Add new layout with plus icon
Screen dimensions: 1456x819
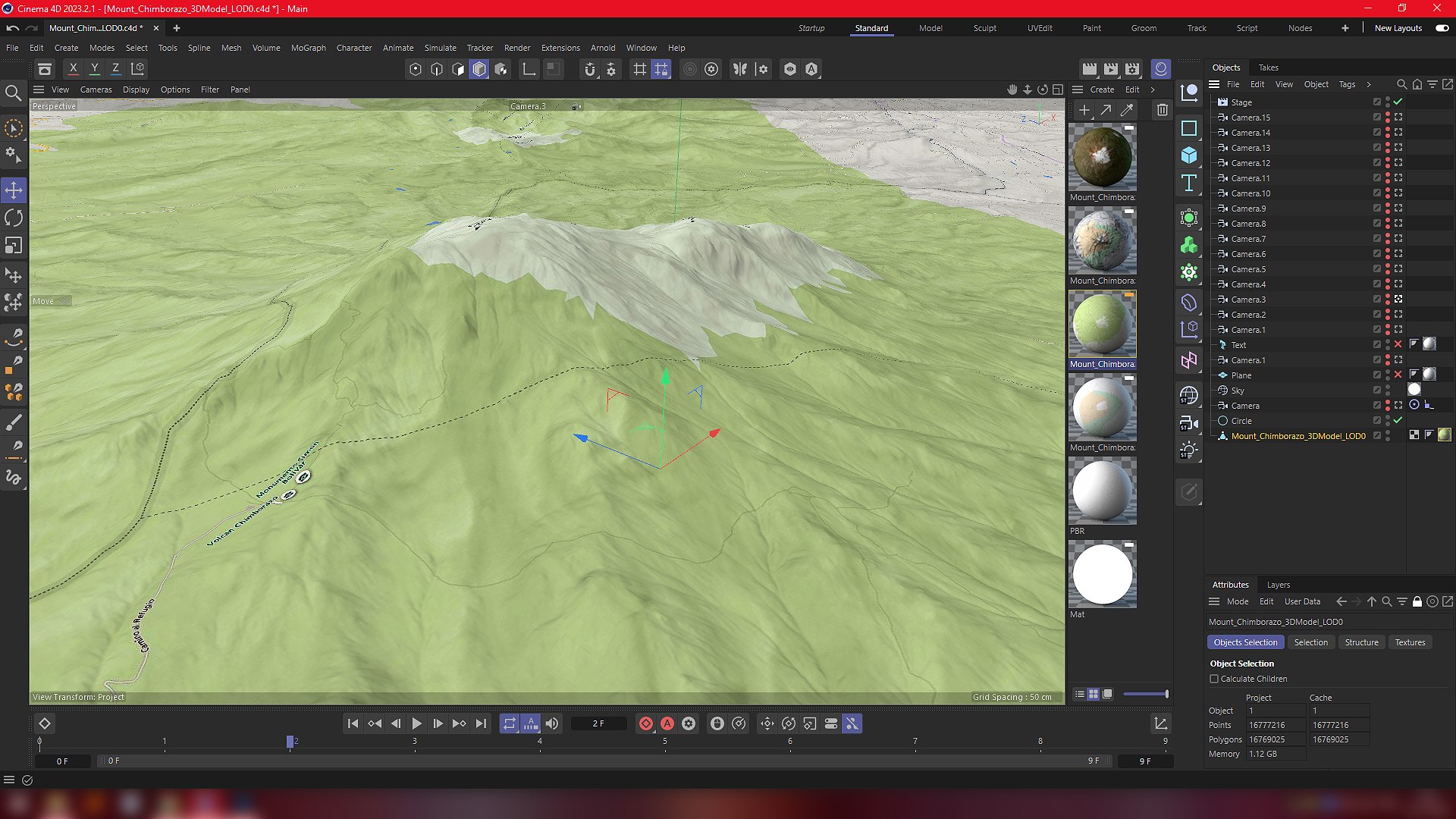pos(1345,28)
